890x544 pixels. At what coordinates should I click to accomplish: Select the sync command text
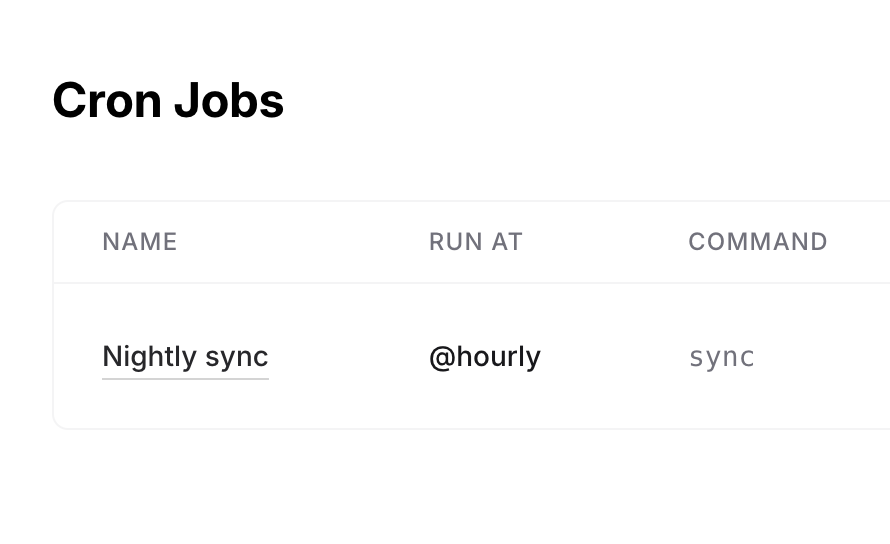pyautogui.click(x=721, y=357)
